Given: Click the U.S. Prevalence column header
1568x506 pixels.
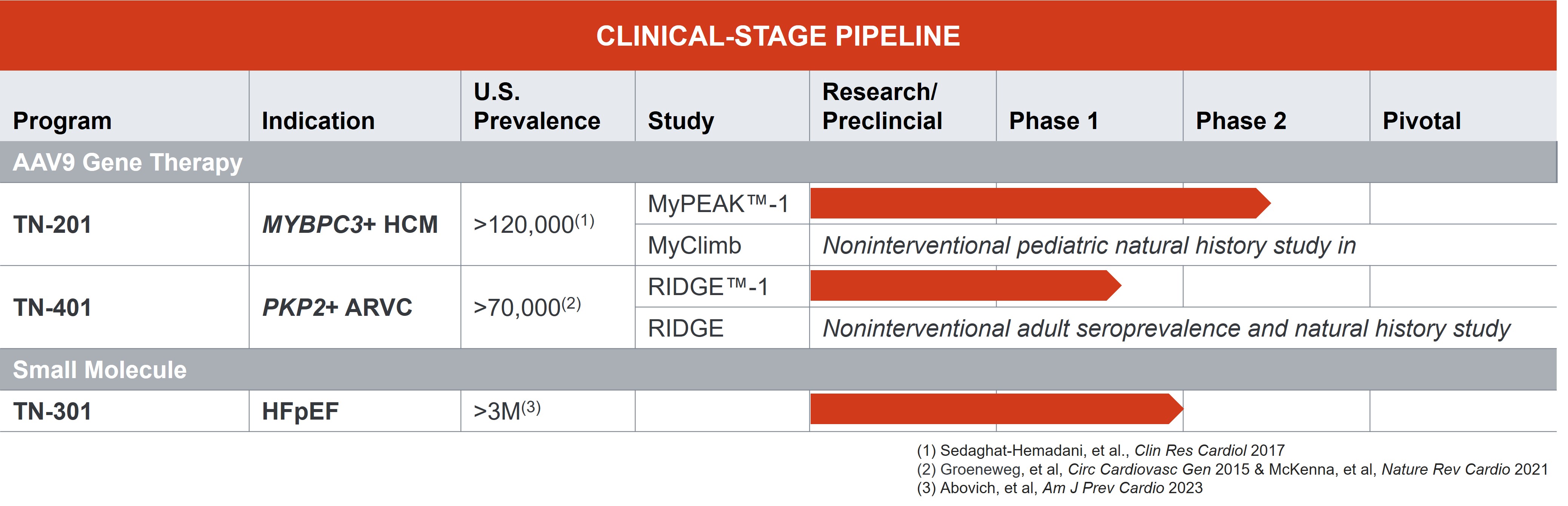Looking at the screenshot, I should click(x=537, y=106).
